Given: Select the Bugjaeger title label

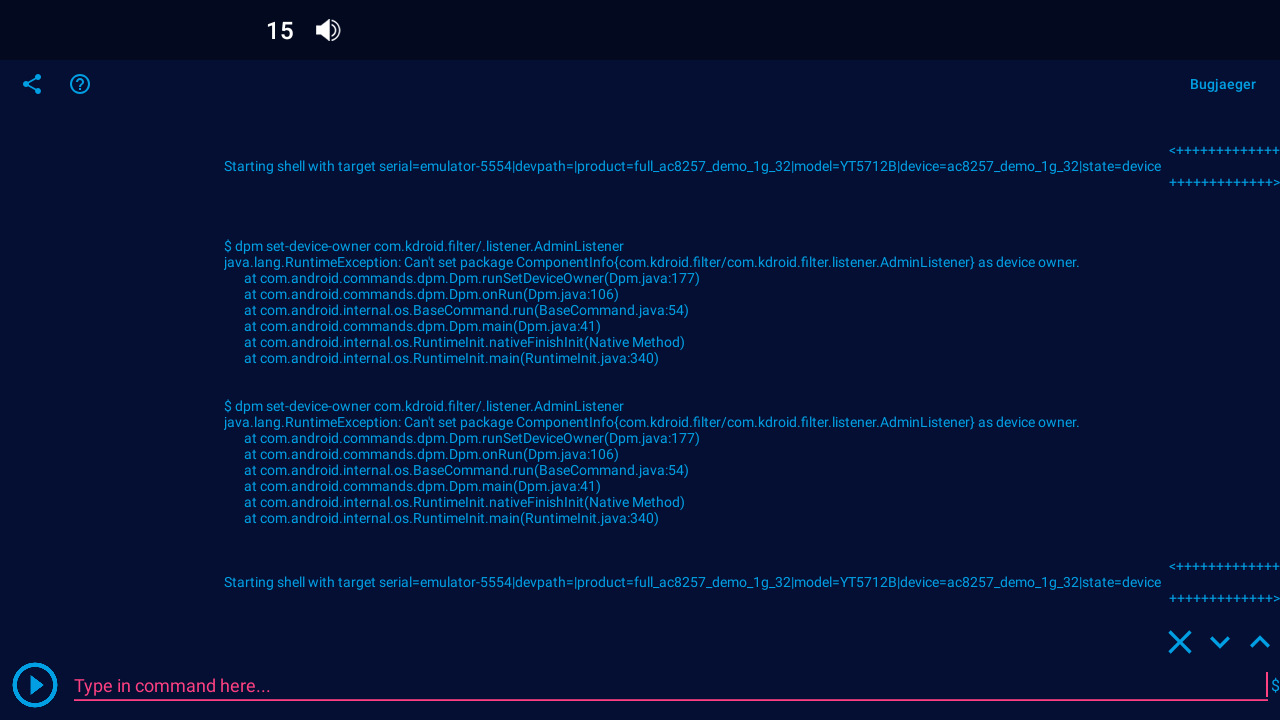Looking at the screenshot, I should click(x=1222, y=84).
